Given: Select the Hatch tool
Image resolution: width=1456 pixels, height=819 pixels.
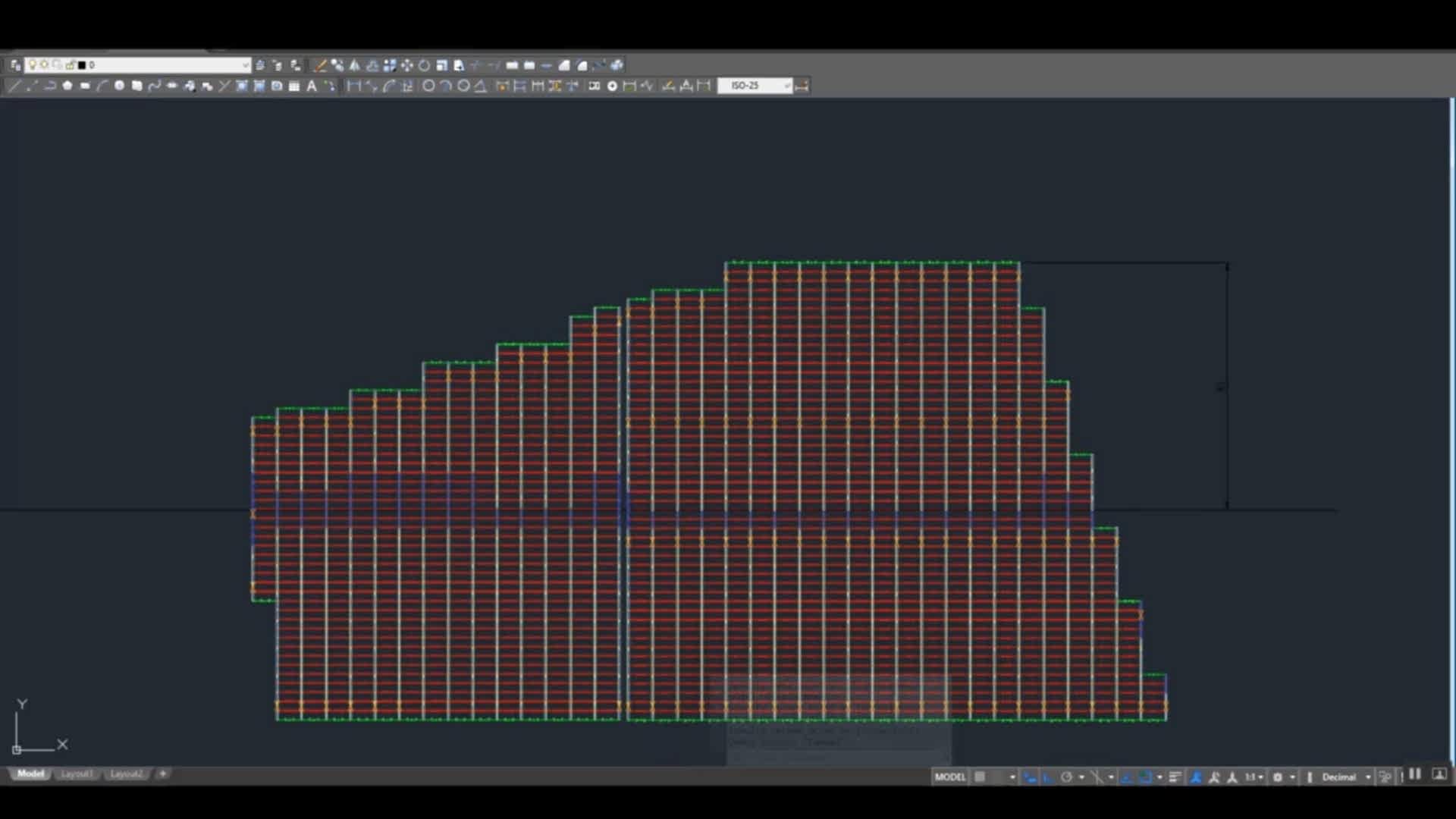Looking at the screenshot, I should click(242, 86).
